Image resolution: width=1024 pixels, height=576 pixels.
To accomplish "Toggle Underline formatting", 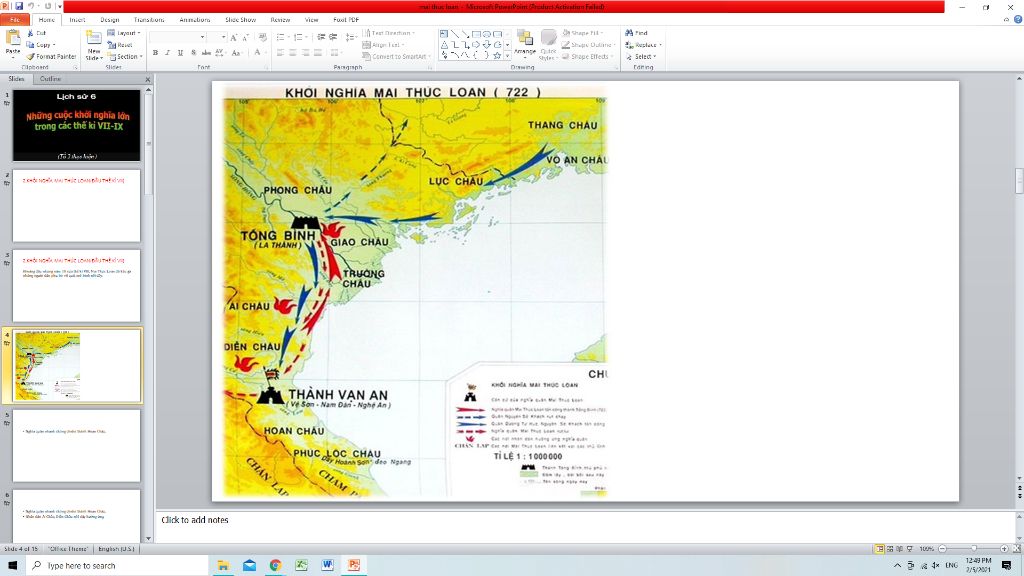I will click(180, 53).
